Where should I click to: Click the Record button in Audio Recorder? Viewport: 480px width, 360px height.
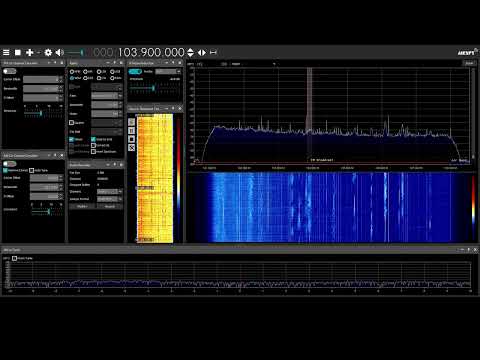(110, 207)
